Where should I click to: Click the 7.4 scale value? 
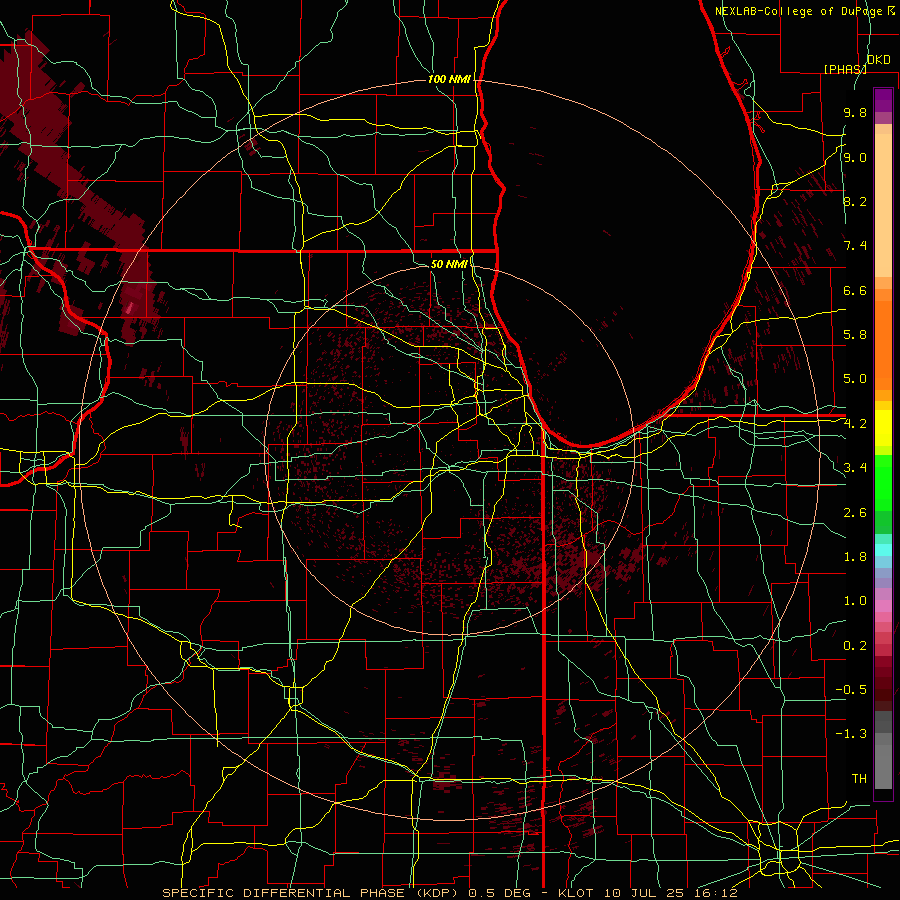click(x=855, y=246)
